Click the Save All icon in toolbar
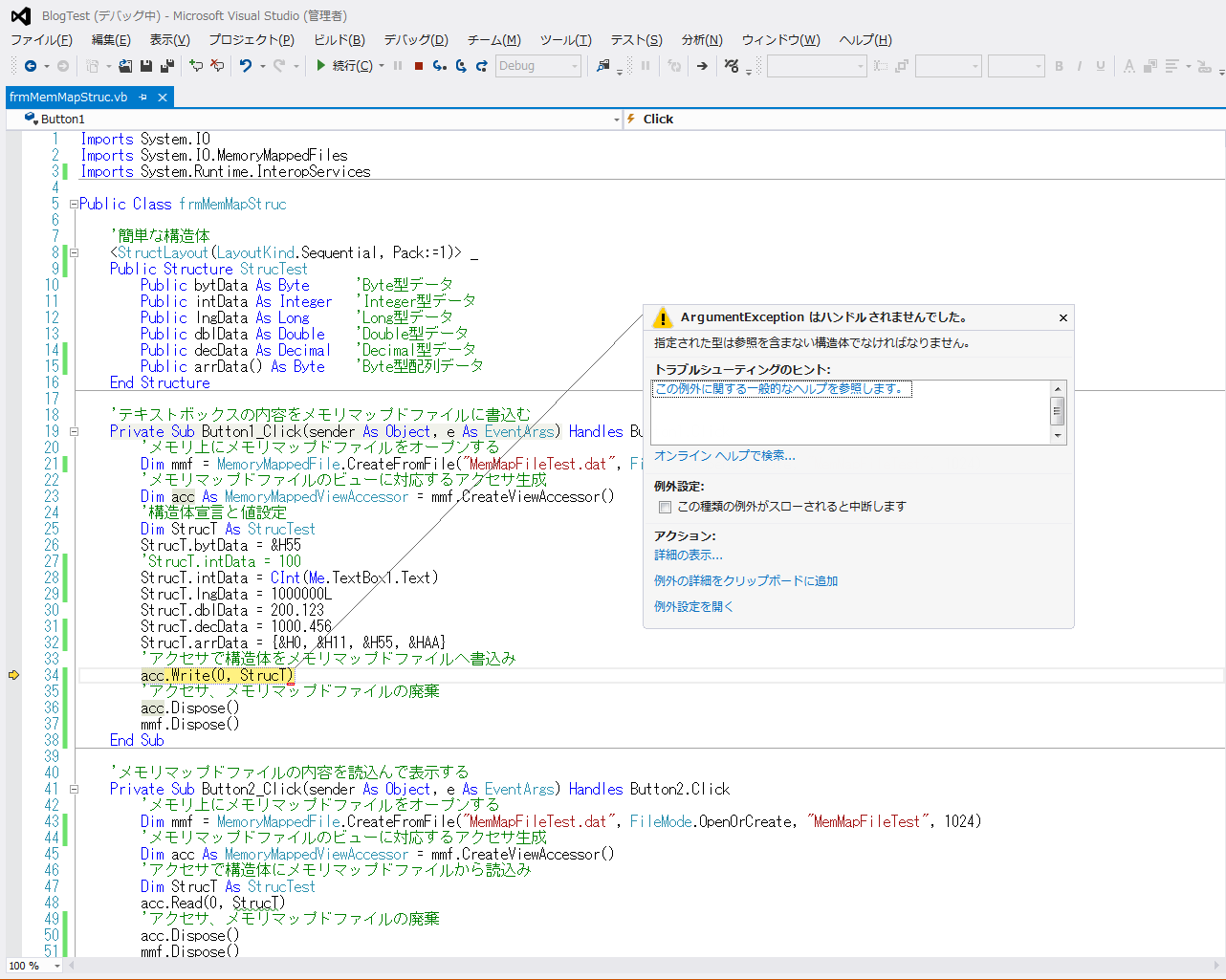Viewport: 1226px width, 980px height. [167, 66]
